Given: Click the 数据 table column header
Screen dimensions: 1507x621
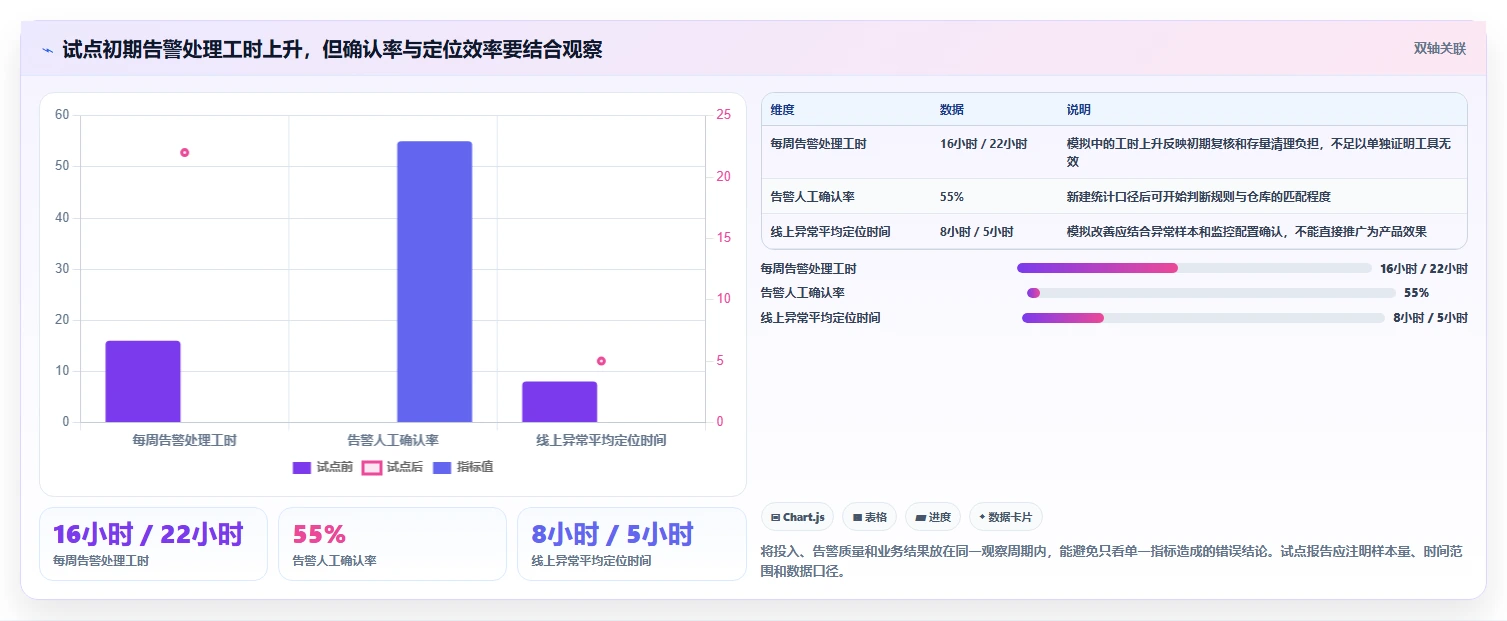Looking at the screenshot, I should coord(952,110).
